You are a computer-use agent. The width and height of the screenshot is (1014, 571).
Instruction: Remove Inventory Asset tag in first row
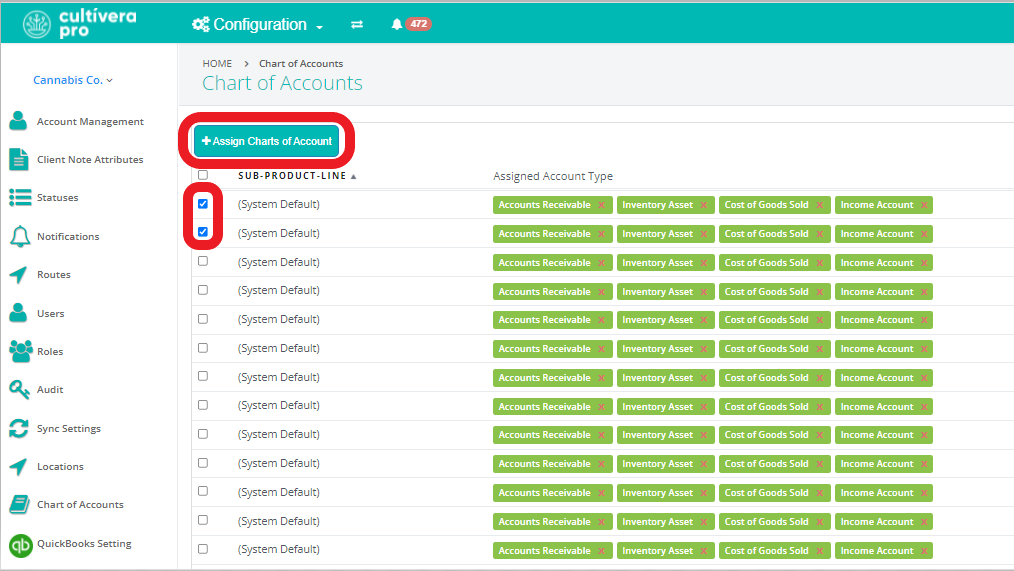tap(704, 205)
